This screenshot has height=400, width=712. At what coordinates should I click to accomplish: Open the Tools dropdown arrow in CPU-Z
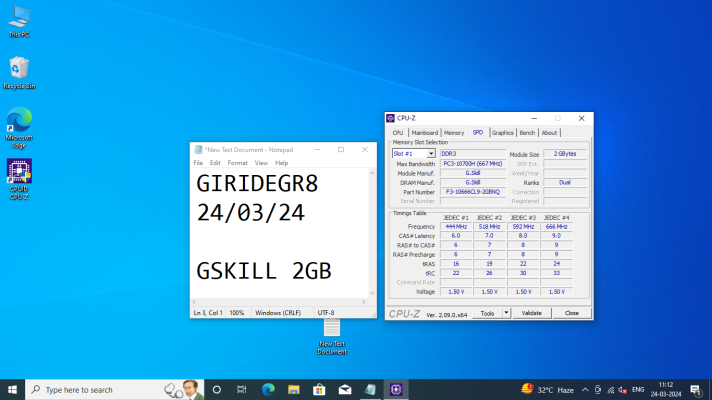point(506,313)
